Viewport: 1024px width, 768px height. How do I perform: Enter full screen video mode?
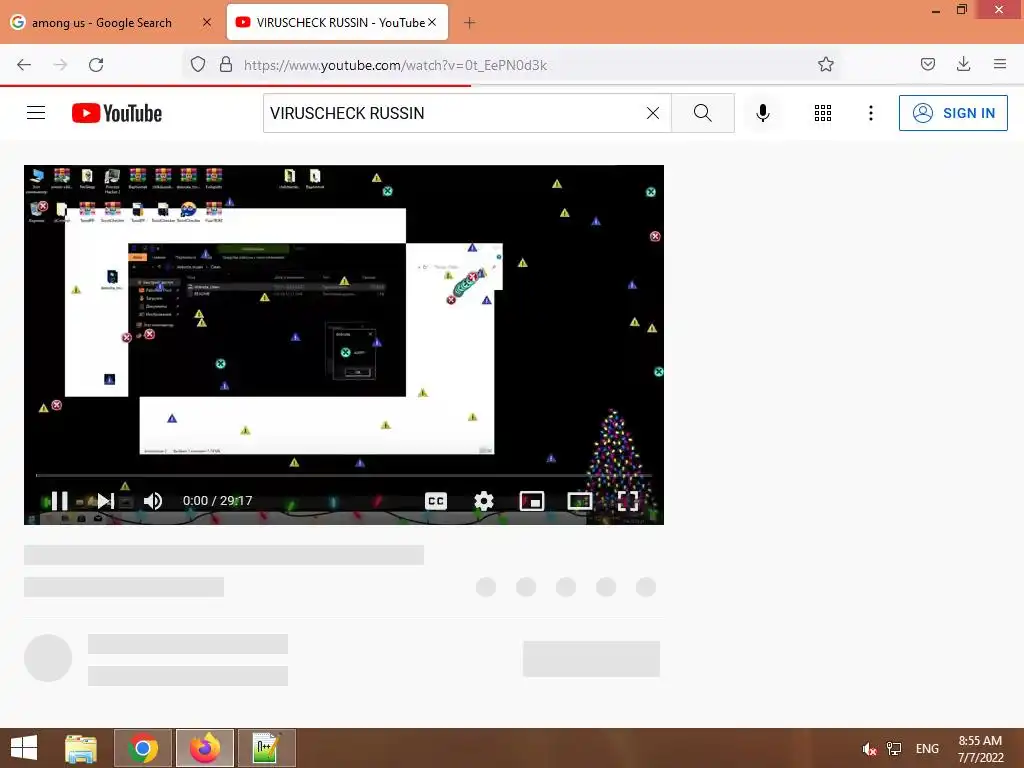click(x=628, y=501)
